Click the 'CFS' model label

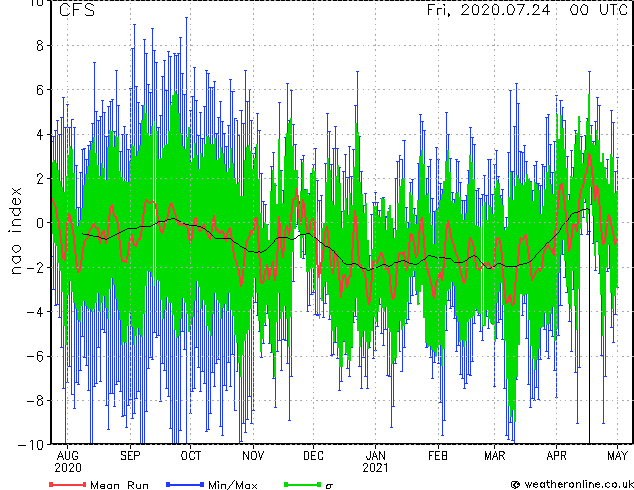click(x=77, y=10)
